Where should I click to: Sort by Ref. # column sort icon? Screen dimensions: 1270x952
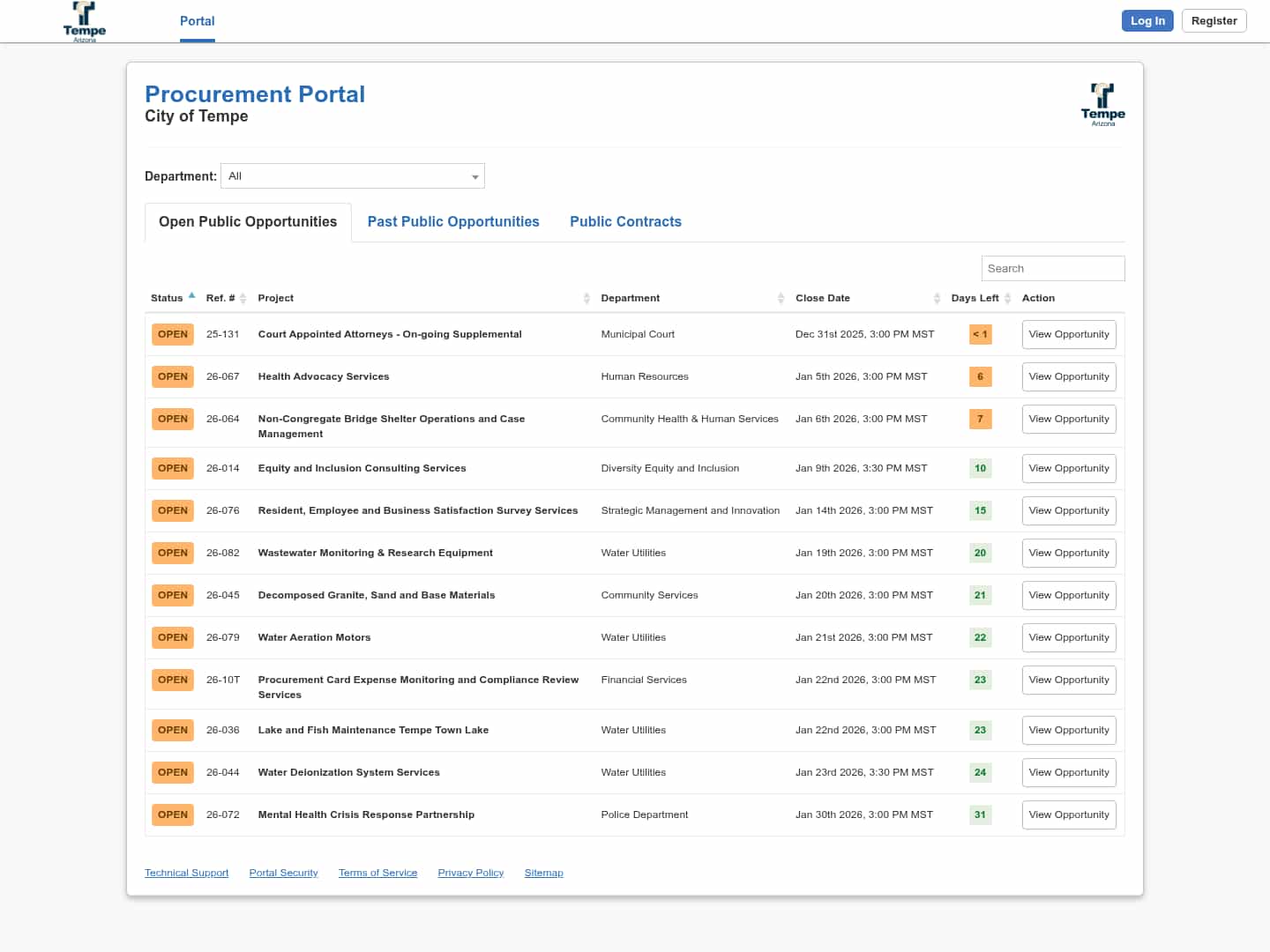coord(243,299)
